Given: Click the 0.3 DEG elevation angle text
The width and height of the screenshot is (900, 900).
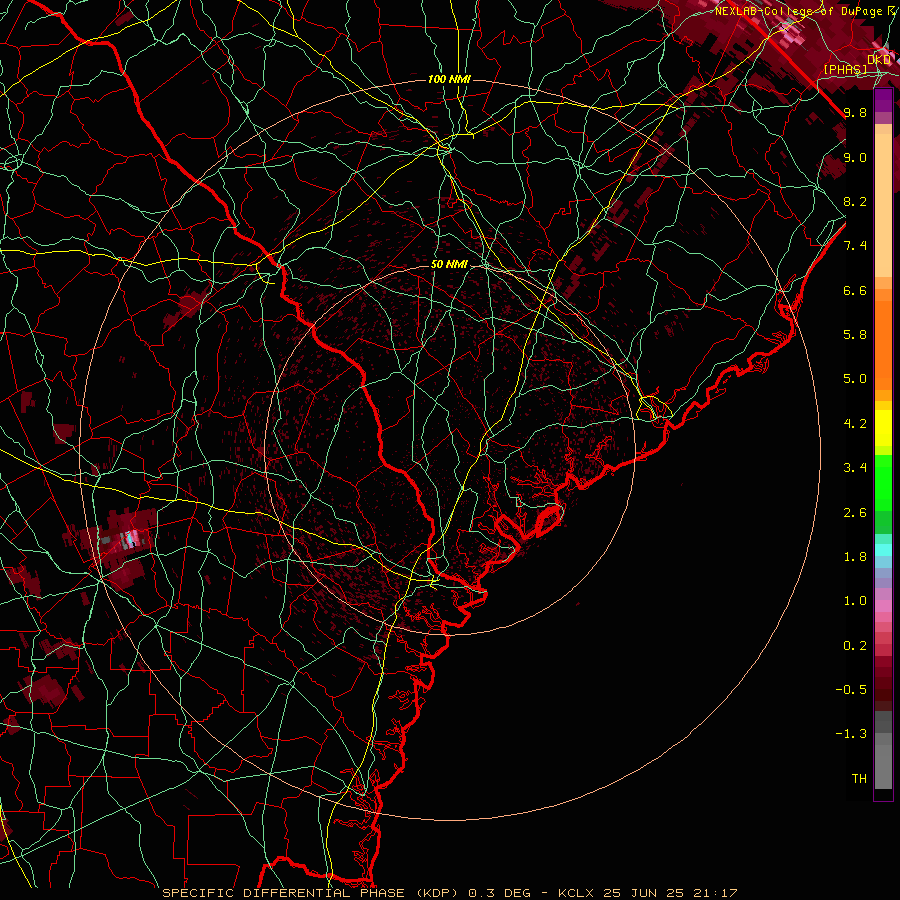Looking at the screenshot, I should pyautogui.click(x=499, y=893).
